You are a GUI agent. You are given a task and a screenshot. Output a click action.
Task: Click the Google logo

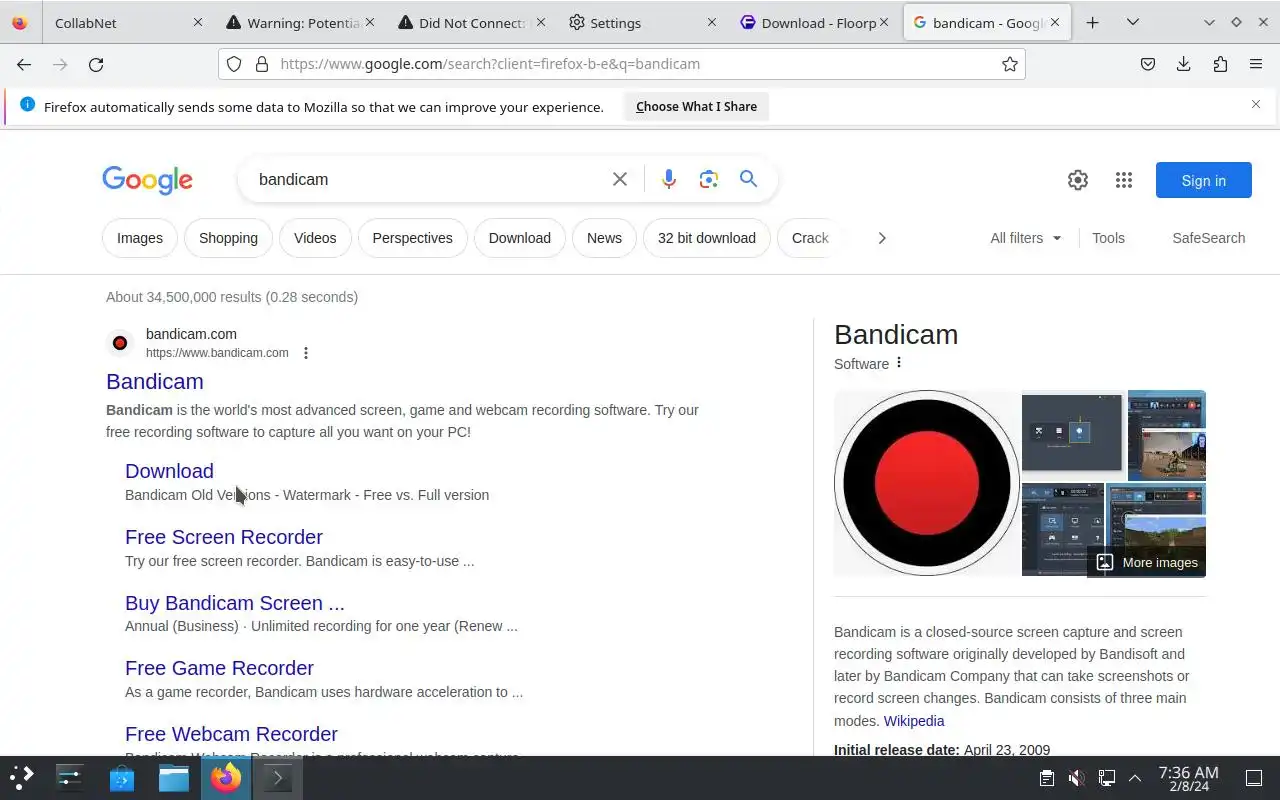click(147, 180)
